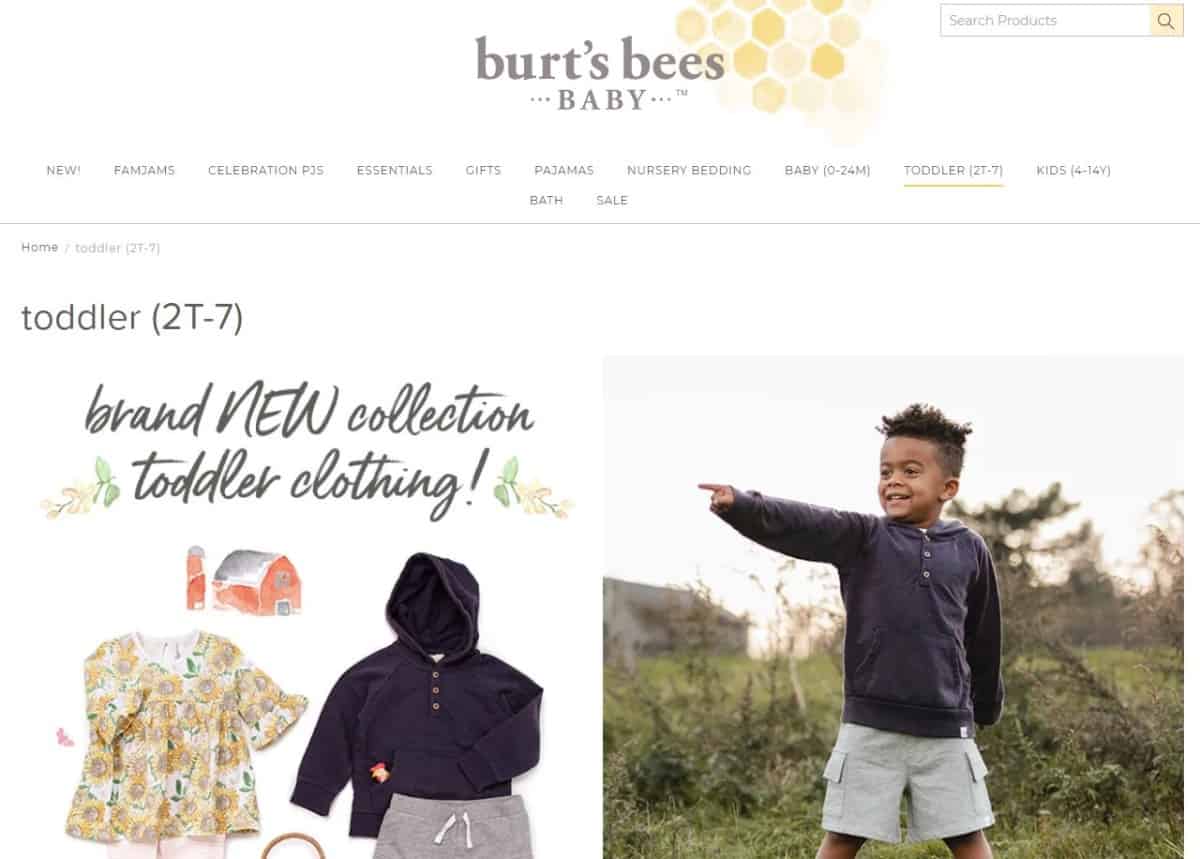Browse the Pajamas category

click(564, 171)
